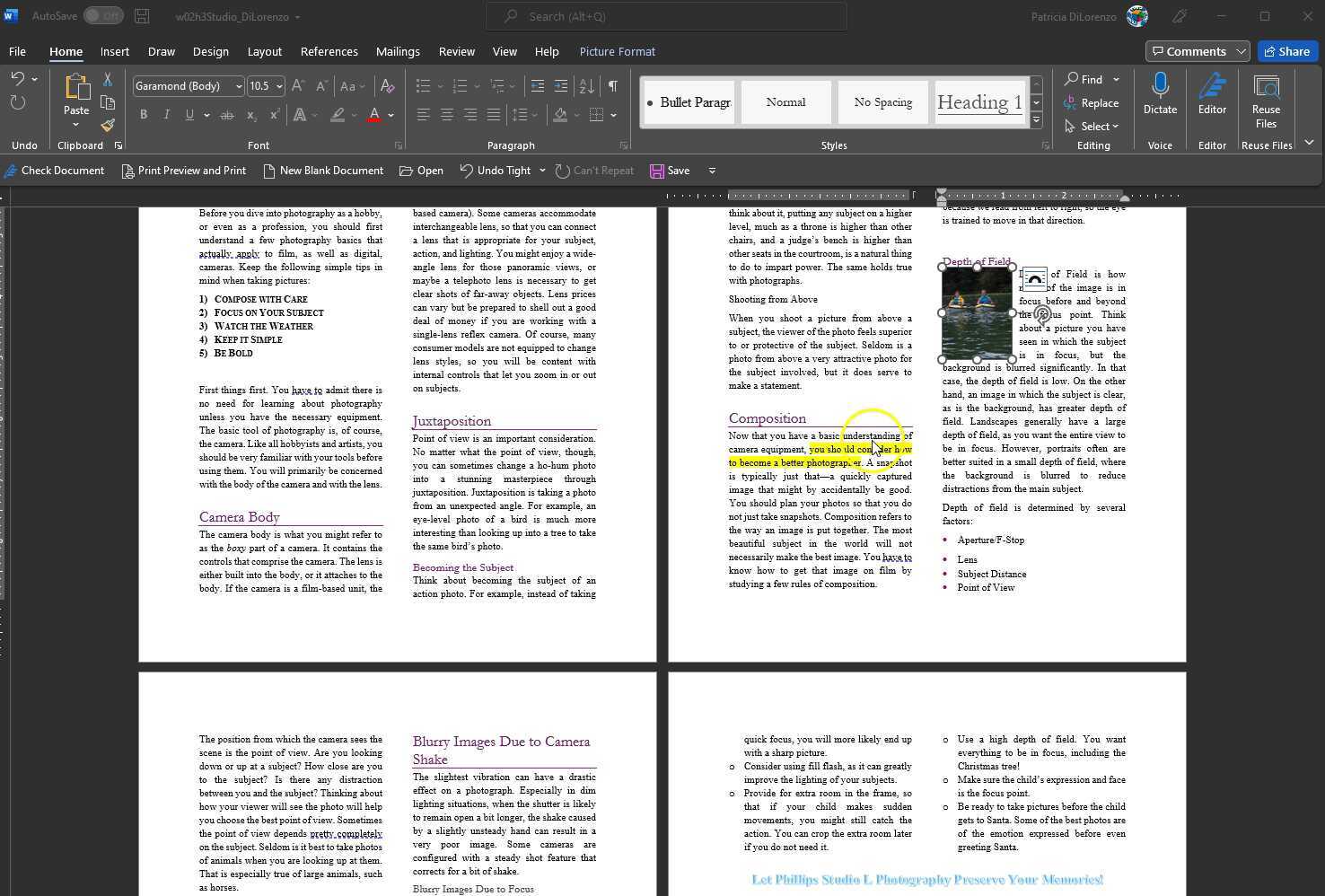Toggle Italic formatting
This screenshot has height=896, width=1325.
click(166, 115)
